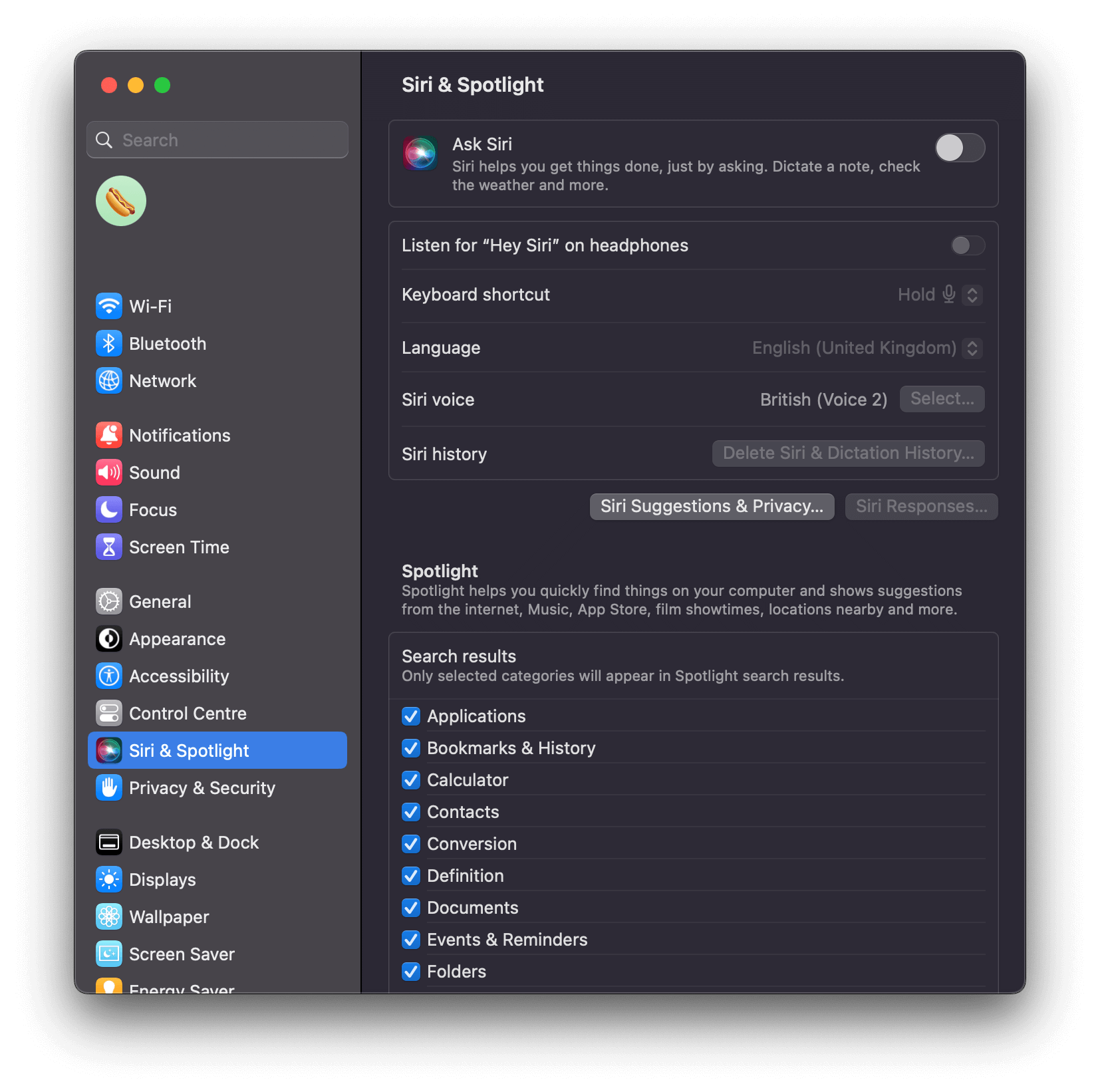The width and height of the screenshot is (1100, 1092).
Task: Enable the Ask Siri toggle
Action: coord(960,148)
